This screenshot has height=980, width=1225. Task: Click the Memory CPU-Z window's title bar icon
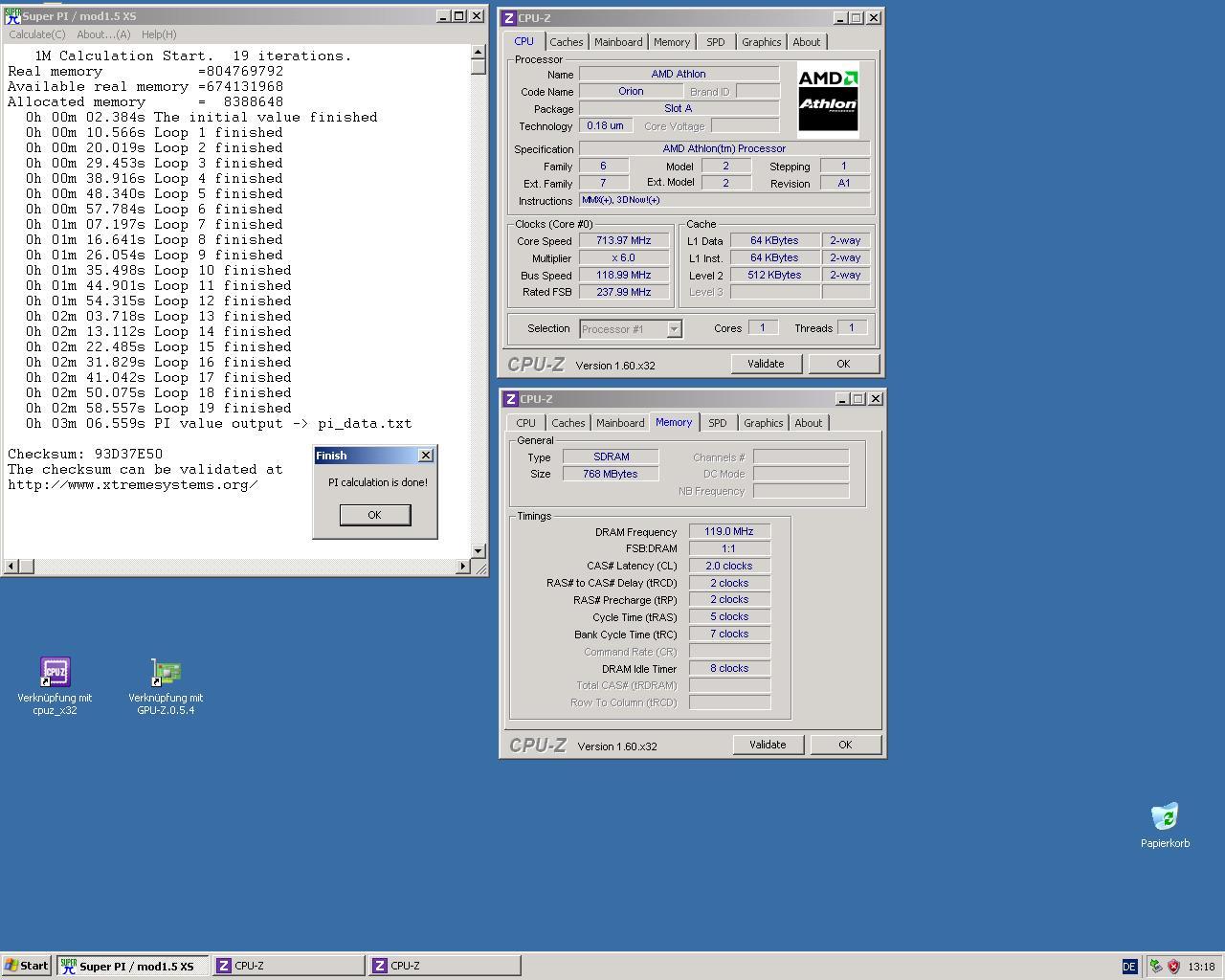(511, 399)
